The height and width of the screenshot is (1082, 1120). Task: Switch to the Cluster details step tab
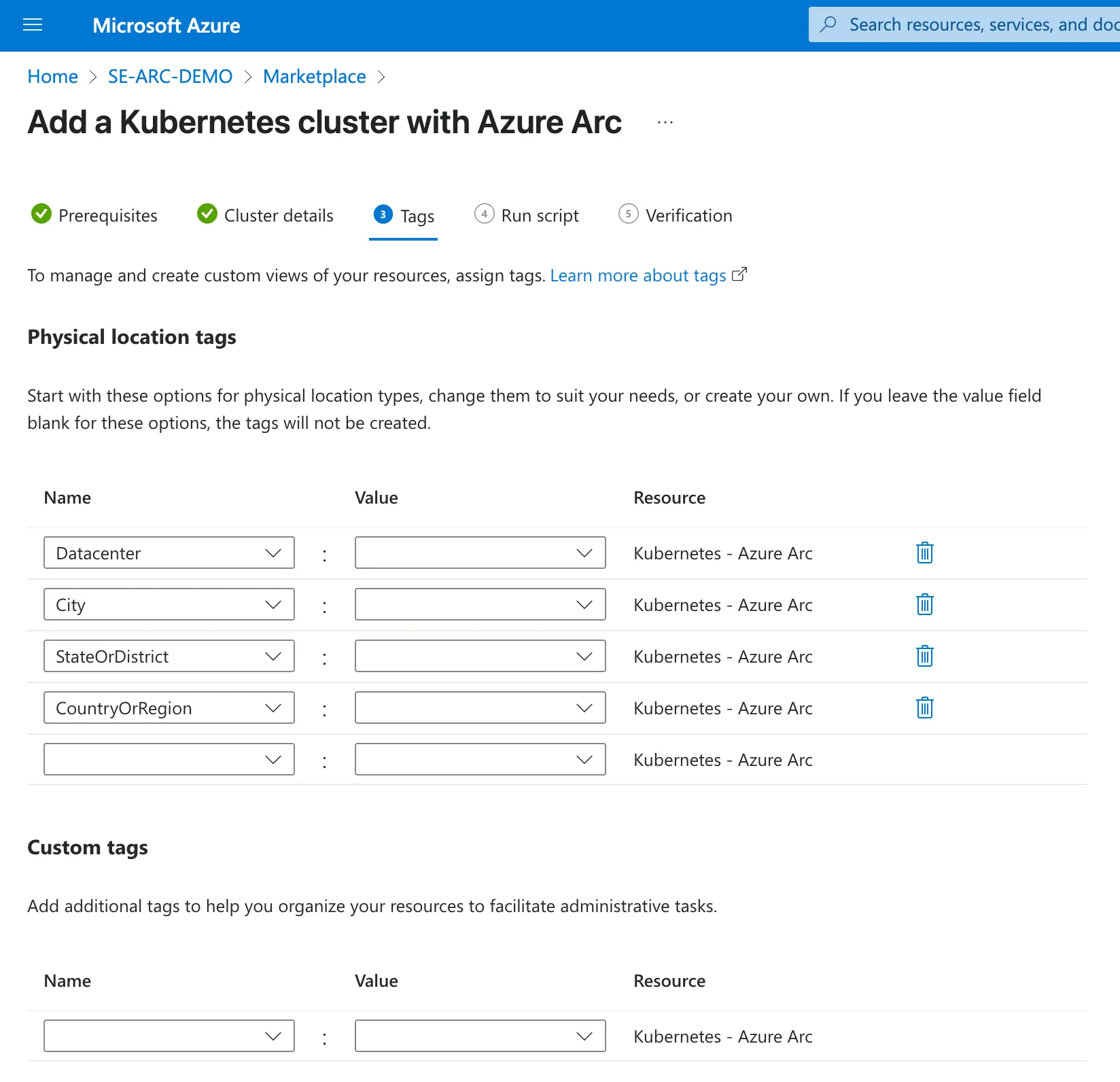click(x=265, y=215)
